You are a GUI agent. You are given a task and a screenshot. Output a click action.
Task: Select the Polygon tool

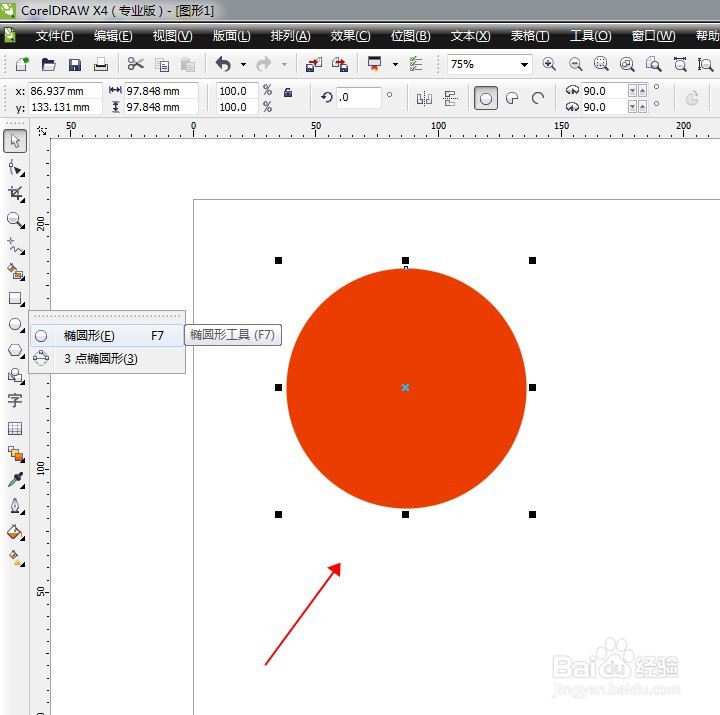point(16,350)
